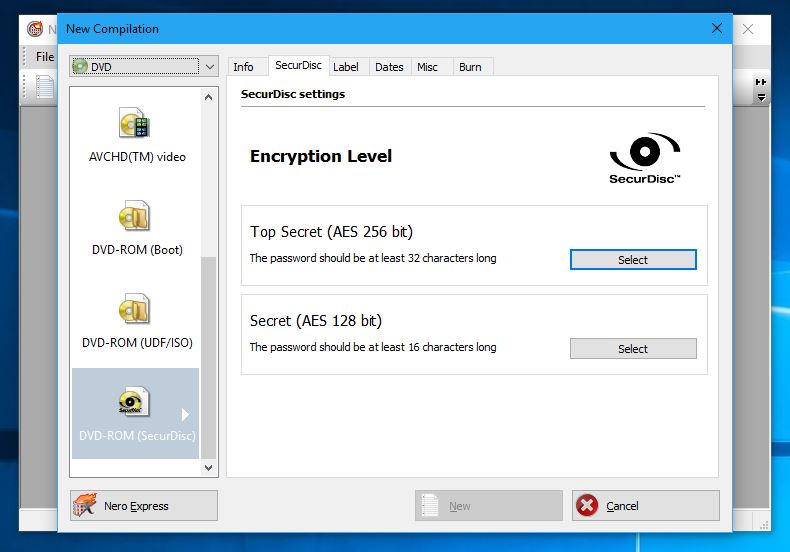Image resolution: width=790 pixels, height=552 pixels.
Task: Select the AVCHD(TM) video compilation icon
Action: point(134,122)
